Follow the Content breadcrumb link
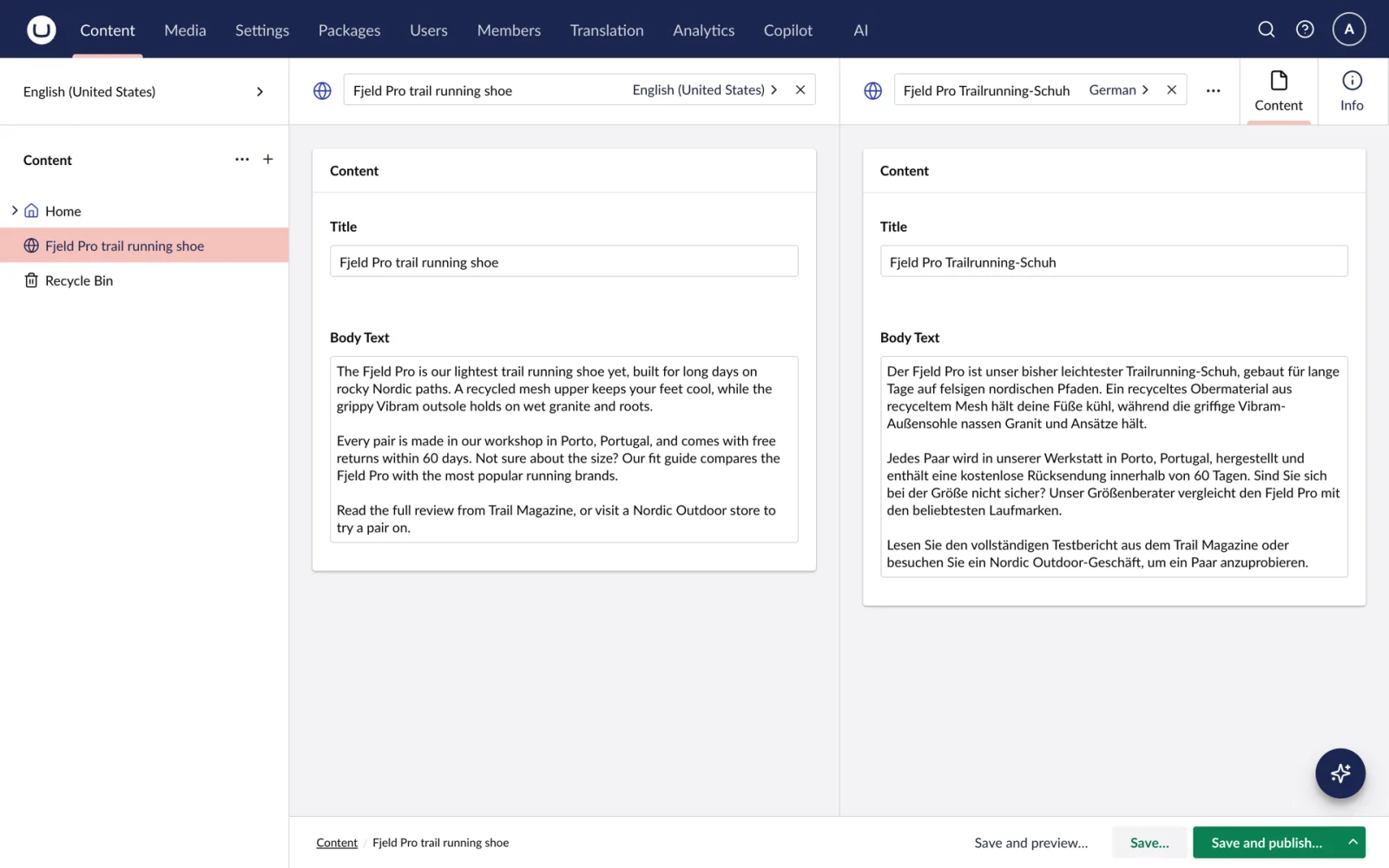Viewport: 1389px width, 868px height. tap(337, 842)
